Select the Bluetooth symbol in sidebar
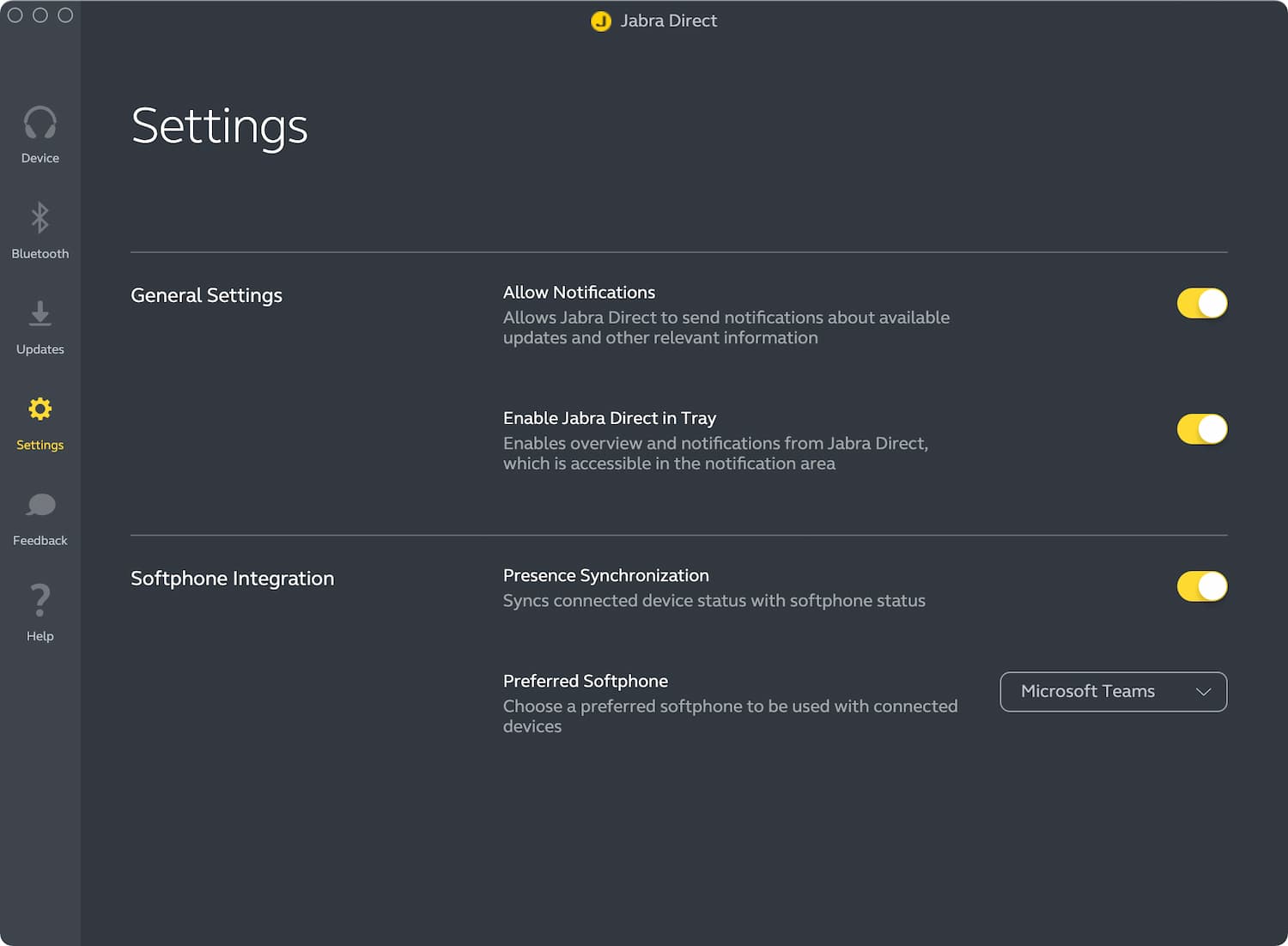This screenshot has width=1288, height=946. click(x=39, y=218)
